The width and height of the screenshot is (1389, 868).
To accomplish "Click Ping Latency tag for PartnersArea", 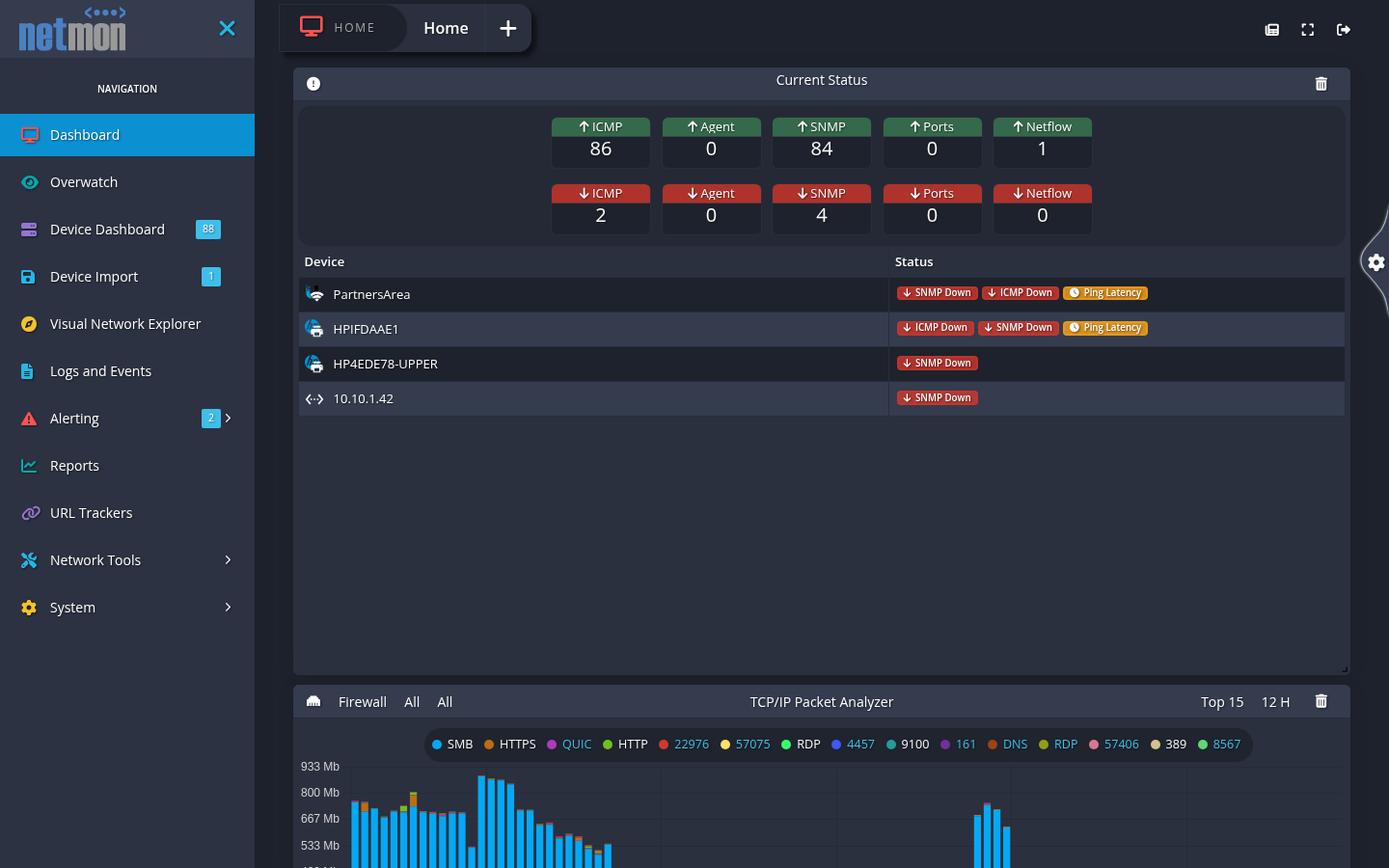I will pyautogui.click(x=1105, y=293).
